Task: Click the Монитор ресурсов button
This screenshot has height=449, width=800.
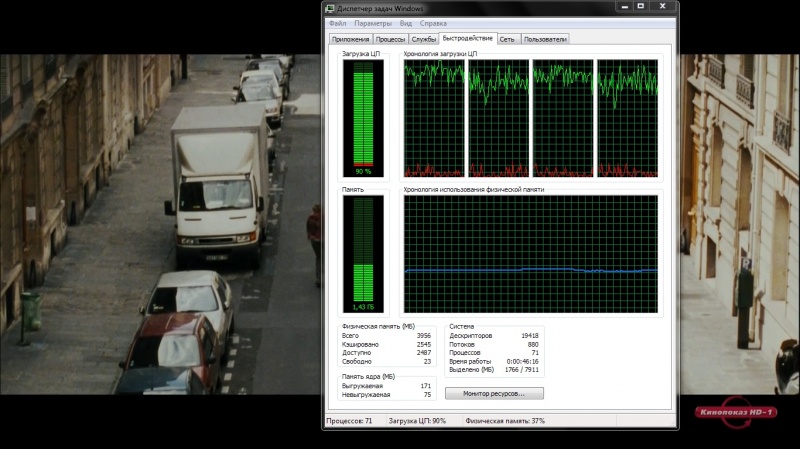Action: pos(494,393)
